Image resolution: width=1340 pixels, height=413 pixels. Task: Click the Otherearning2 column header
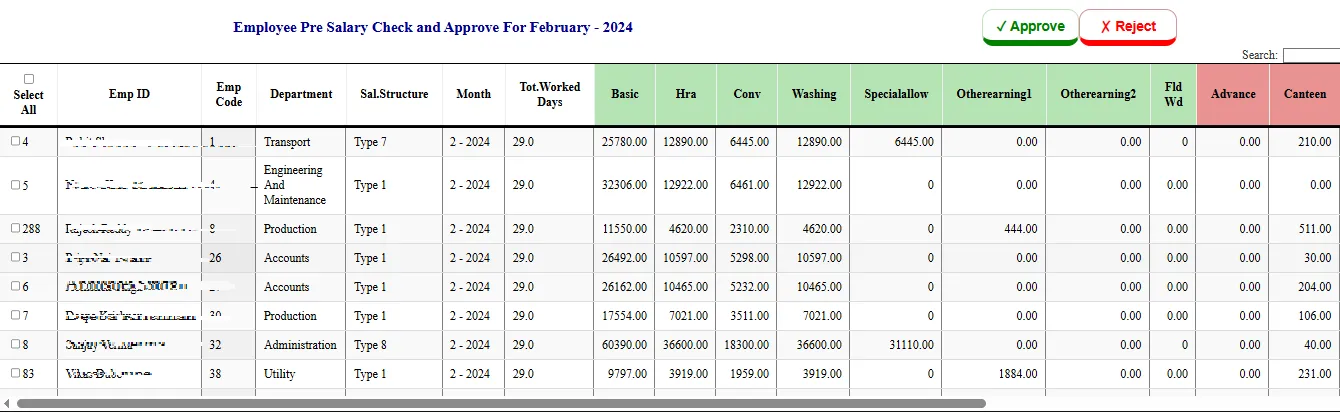pyautogui.click(x=1098, y=95)
